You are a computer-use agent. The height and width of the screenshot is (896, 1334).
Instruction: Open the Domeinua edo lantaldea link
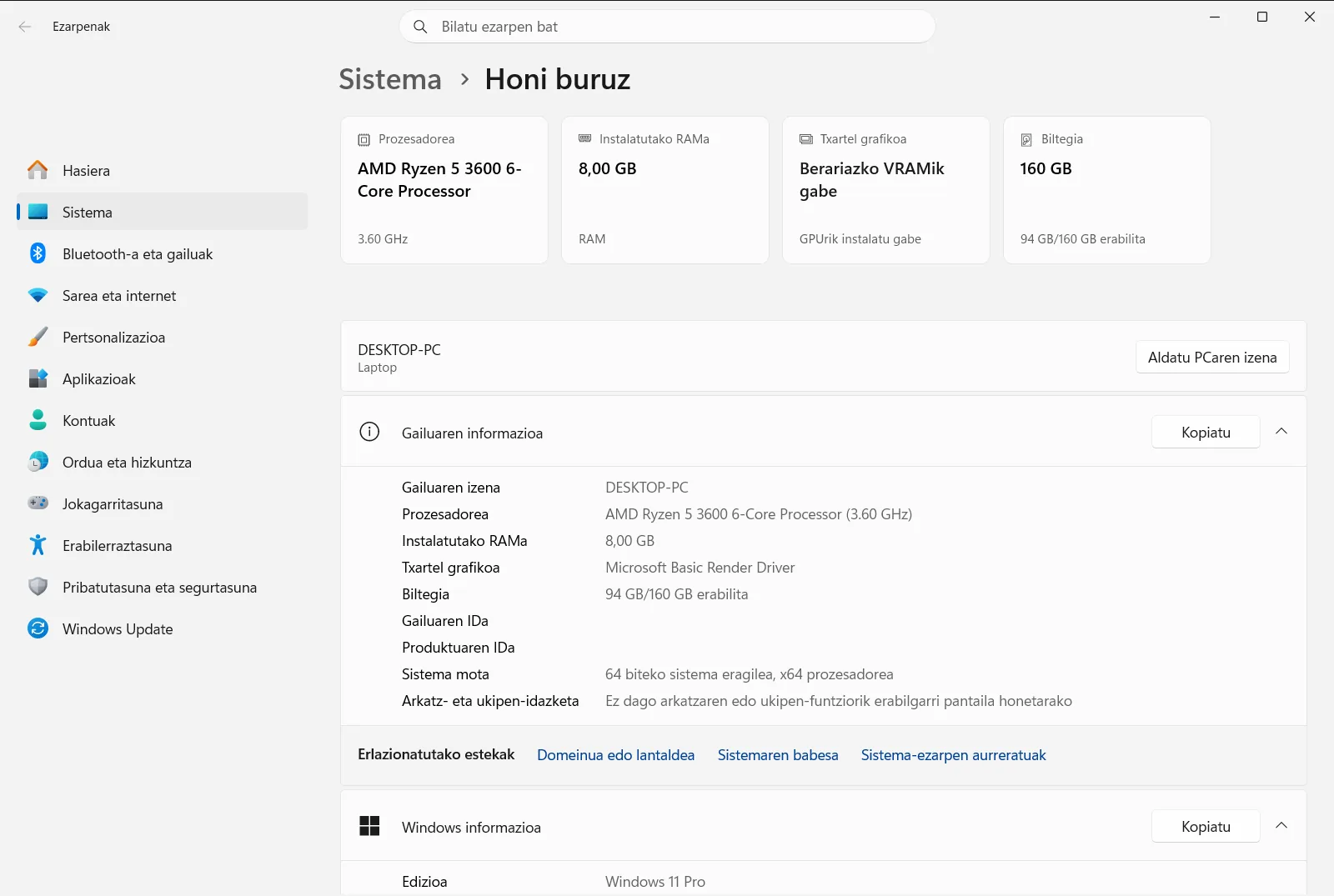pos(615,755)
